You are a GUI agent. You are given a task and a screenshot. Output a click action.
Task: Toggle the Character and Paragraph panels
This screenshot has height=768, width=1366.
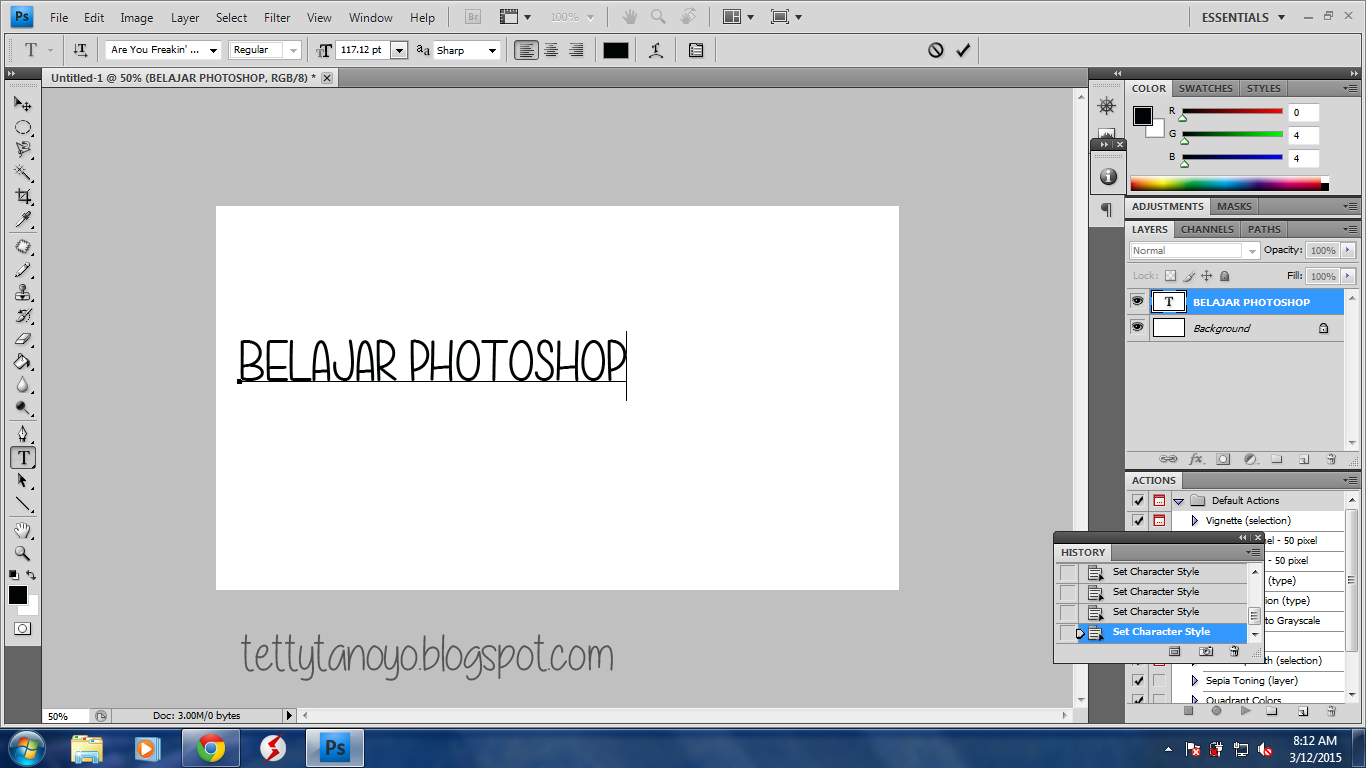click(x=696, y=50)
